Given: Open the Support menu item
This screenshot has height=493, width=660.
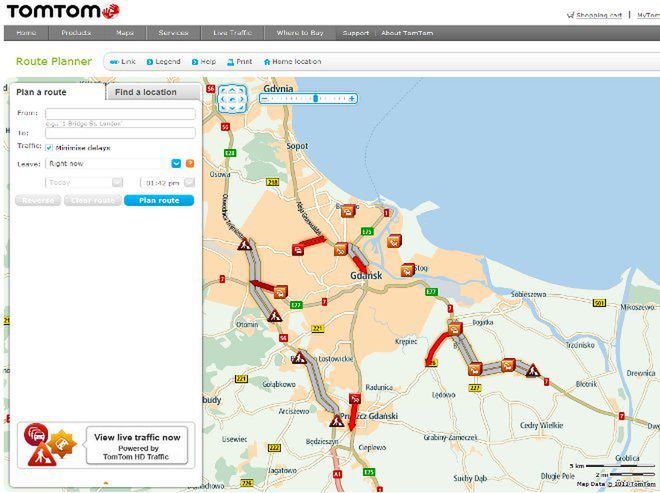Looking at the screenshot, I should pyautogui.click(x=356, y=33).
